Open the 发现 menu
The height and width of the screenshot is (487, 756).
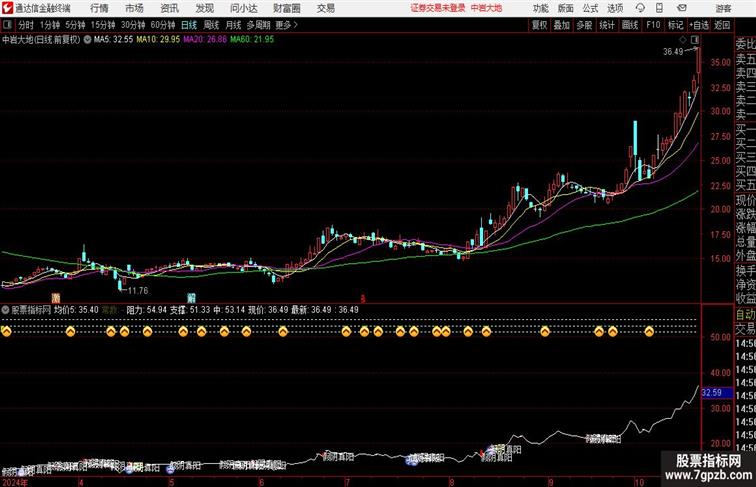click(204, 8)
